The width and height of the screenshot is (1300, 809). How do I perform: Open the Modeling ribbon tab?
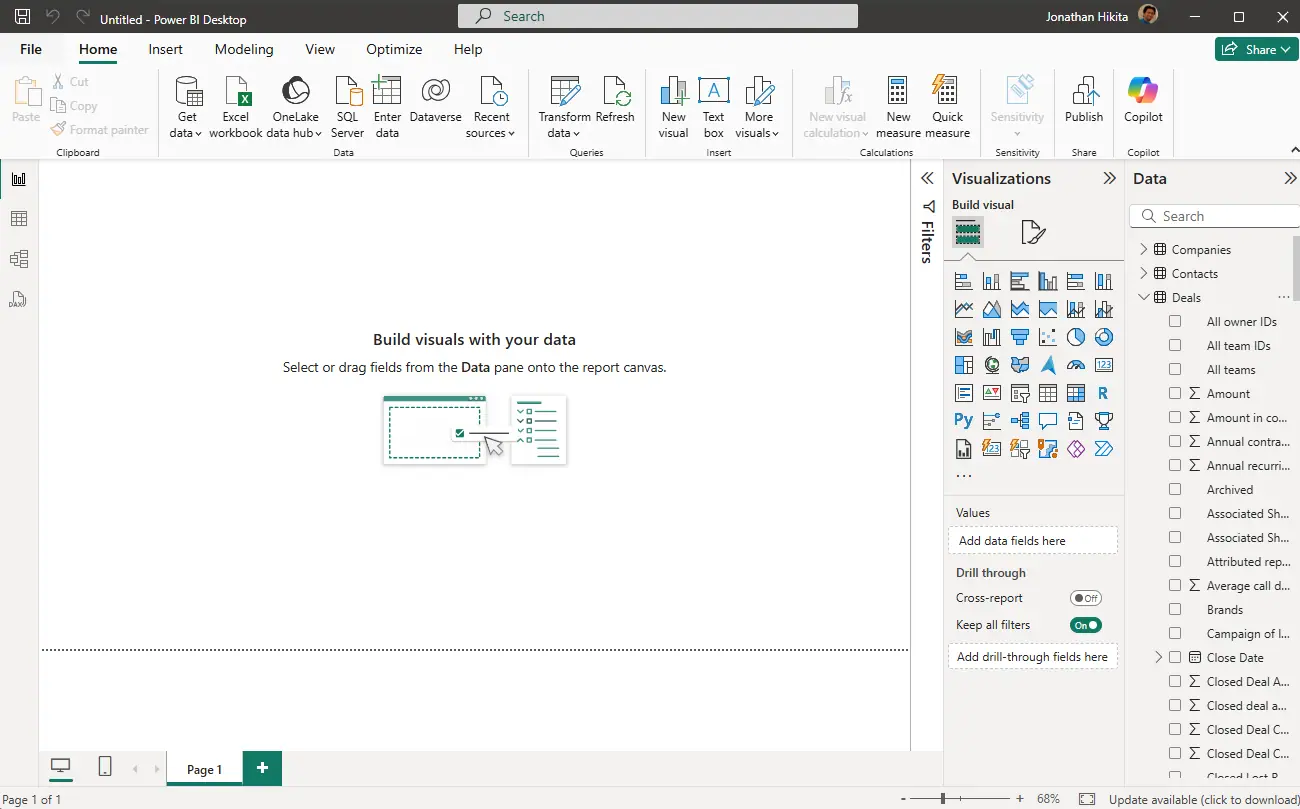point(244,49)
